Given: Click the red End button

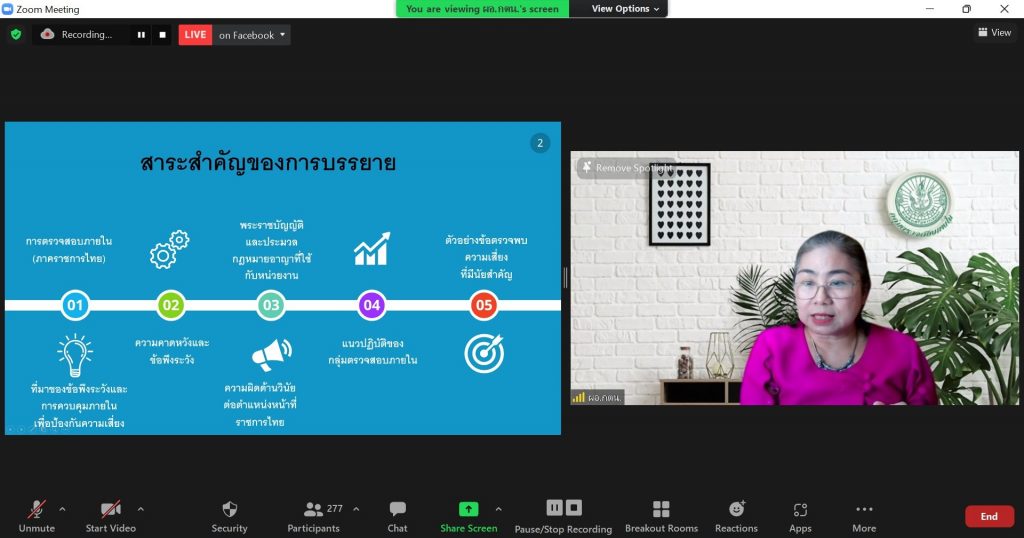Looking at the screenshot, I should pos(988,516).
